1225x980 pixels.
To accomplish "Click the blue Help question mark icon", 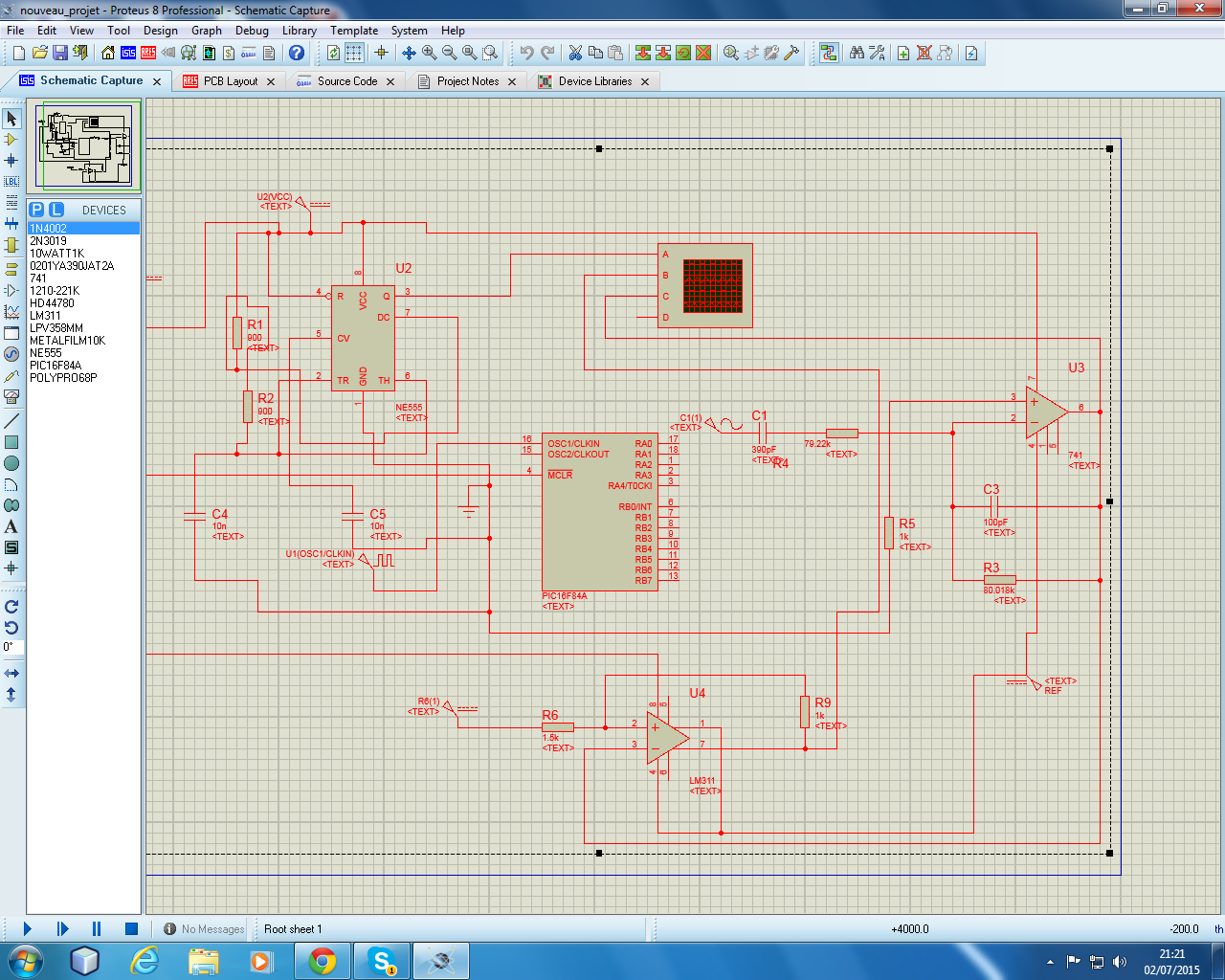I will 297,54.
